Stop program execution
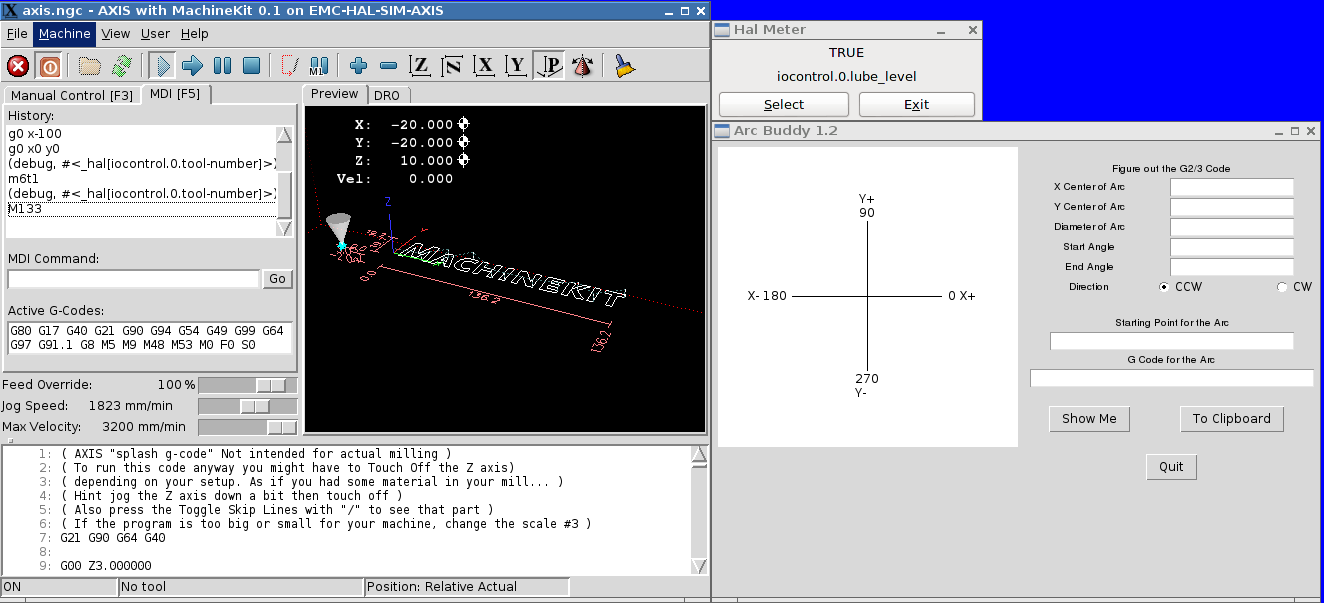The width and height of the screenshot is (1324, 603). (252, 66)
